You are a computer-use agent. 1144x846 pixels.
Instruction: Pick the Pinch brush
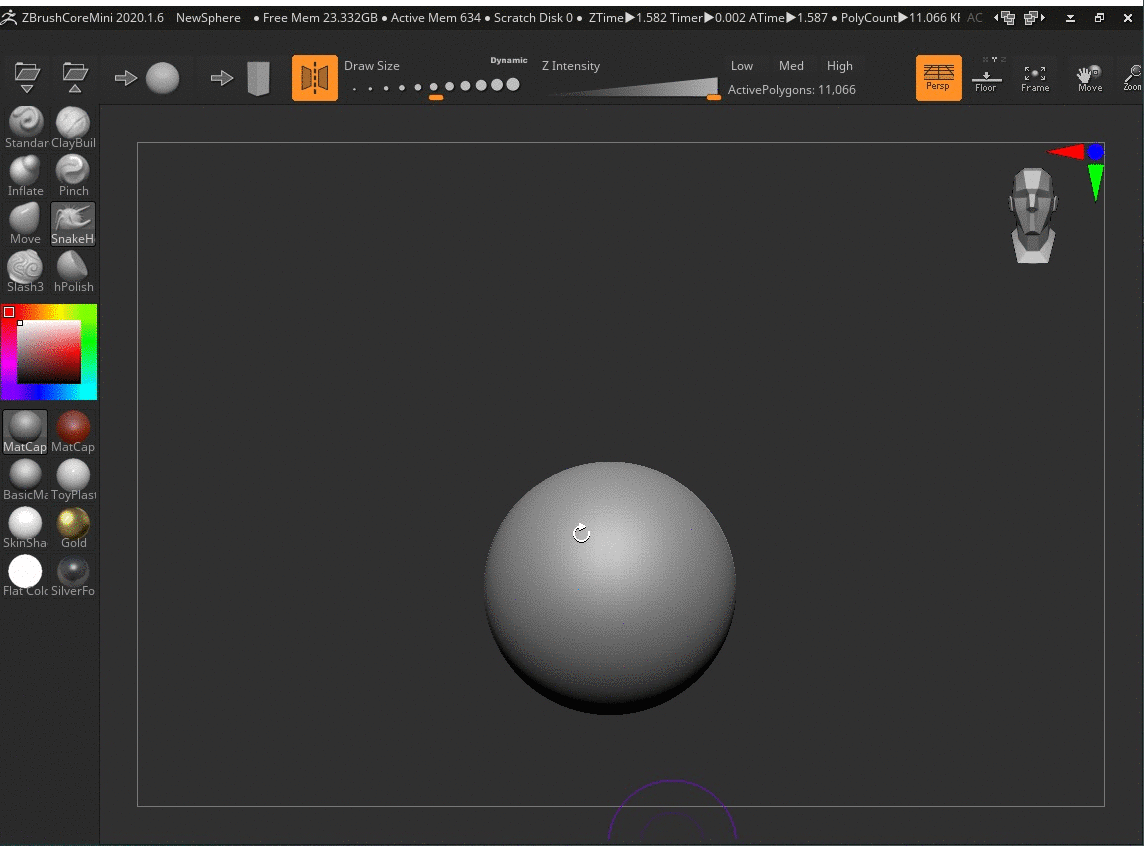(x=73, y=173)
